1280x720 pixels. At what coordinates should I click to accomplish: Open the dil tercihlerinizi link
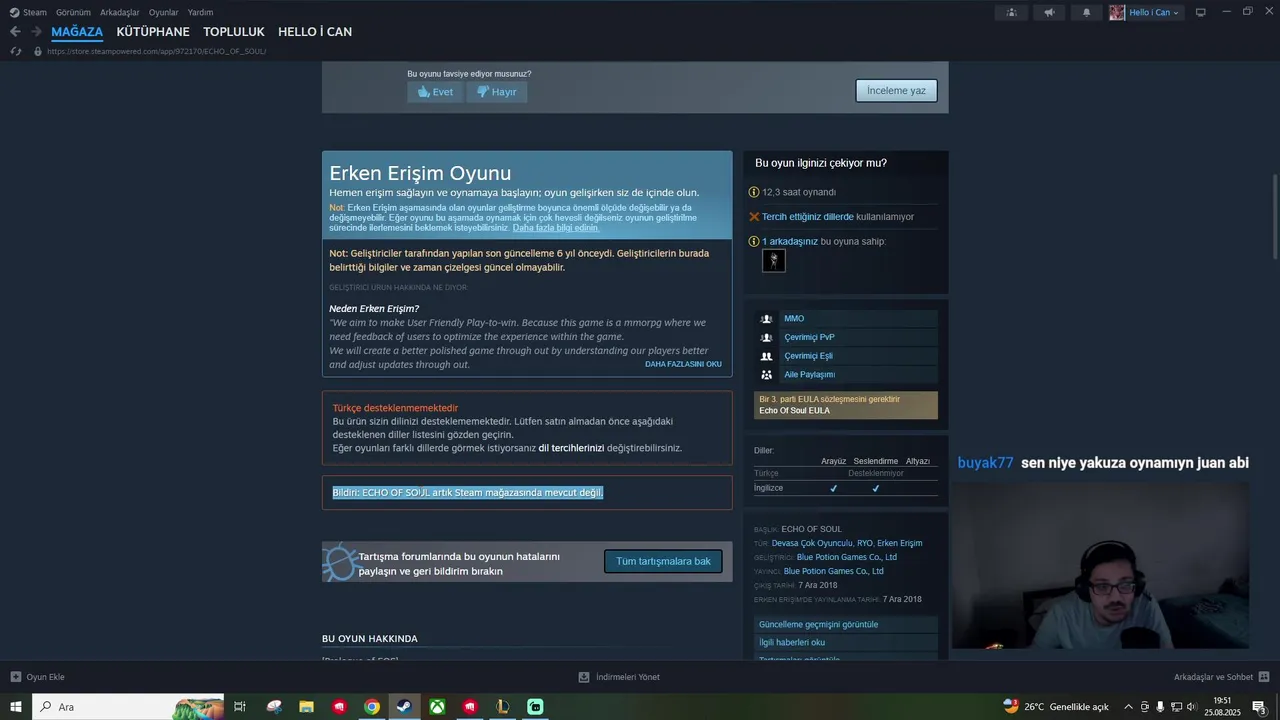point(571,448)
